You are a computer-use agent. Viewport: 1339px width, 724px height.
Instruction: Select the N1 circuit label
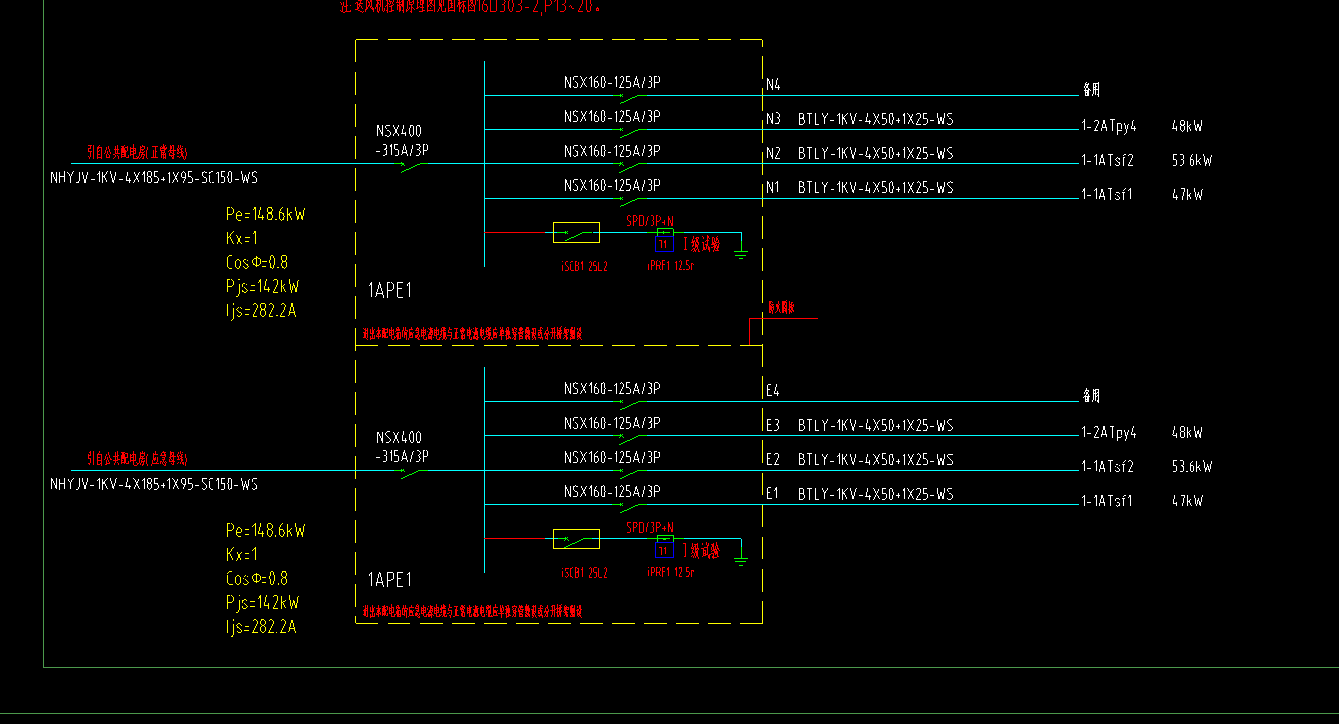[773, 188]
